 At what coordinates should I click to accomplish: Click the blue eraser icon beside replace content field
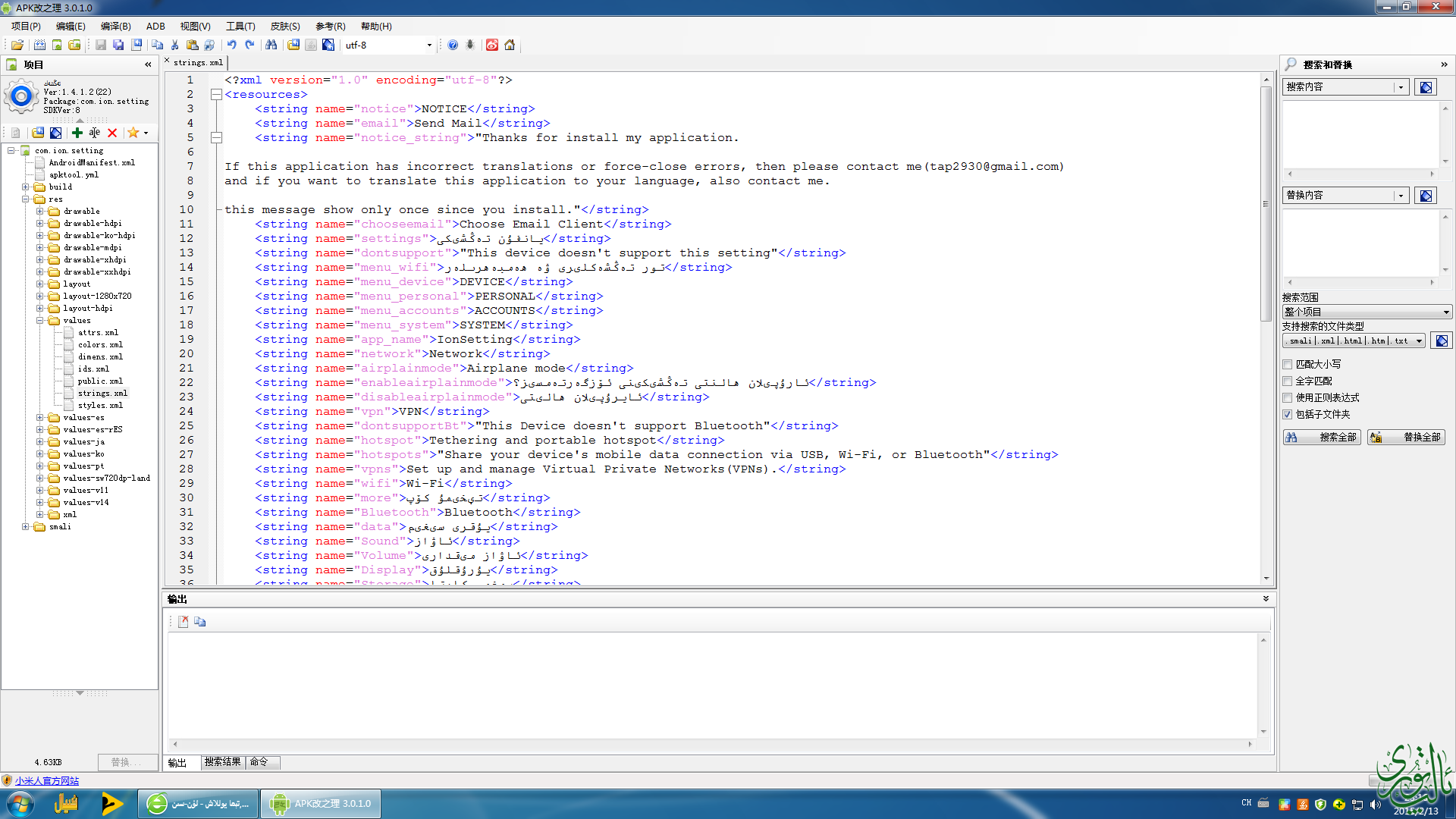coord(1426,196)
